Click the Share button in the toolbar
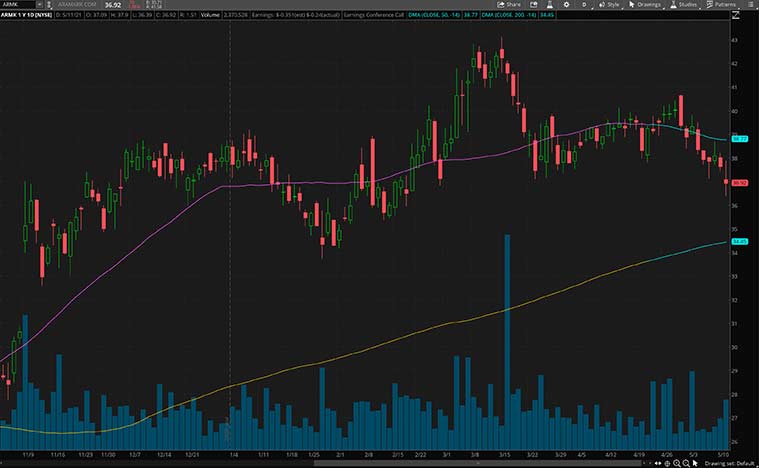 [x=508, y=5]
